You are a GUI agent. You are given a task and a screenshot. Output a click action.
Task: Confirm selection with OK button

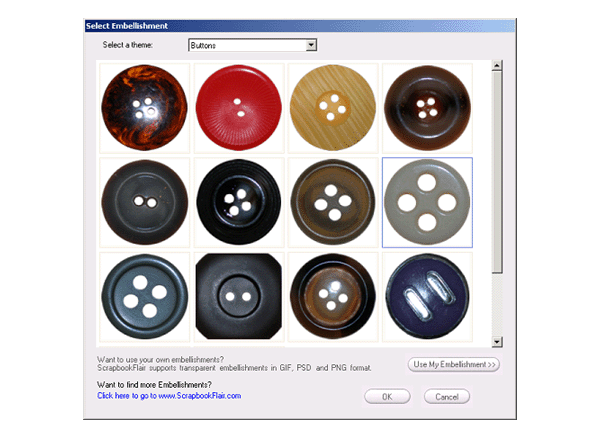coord(387,397)
